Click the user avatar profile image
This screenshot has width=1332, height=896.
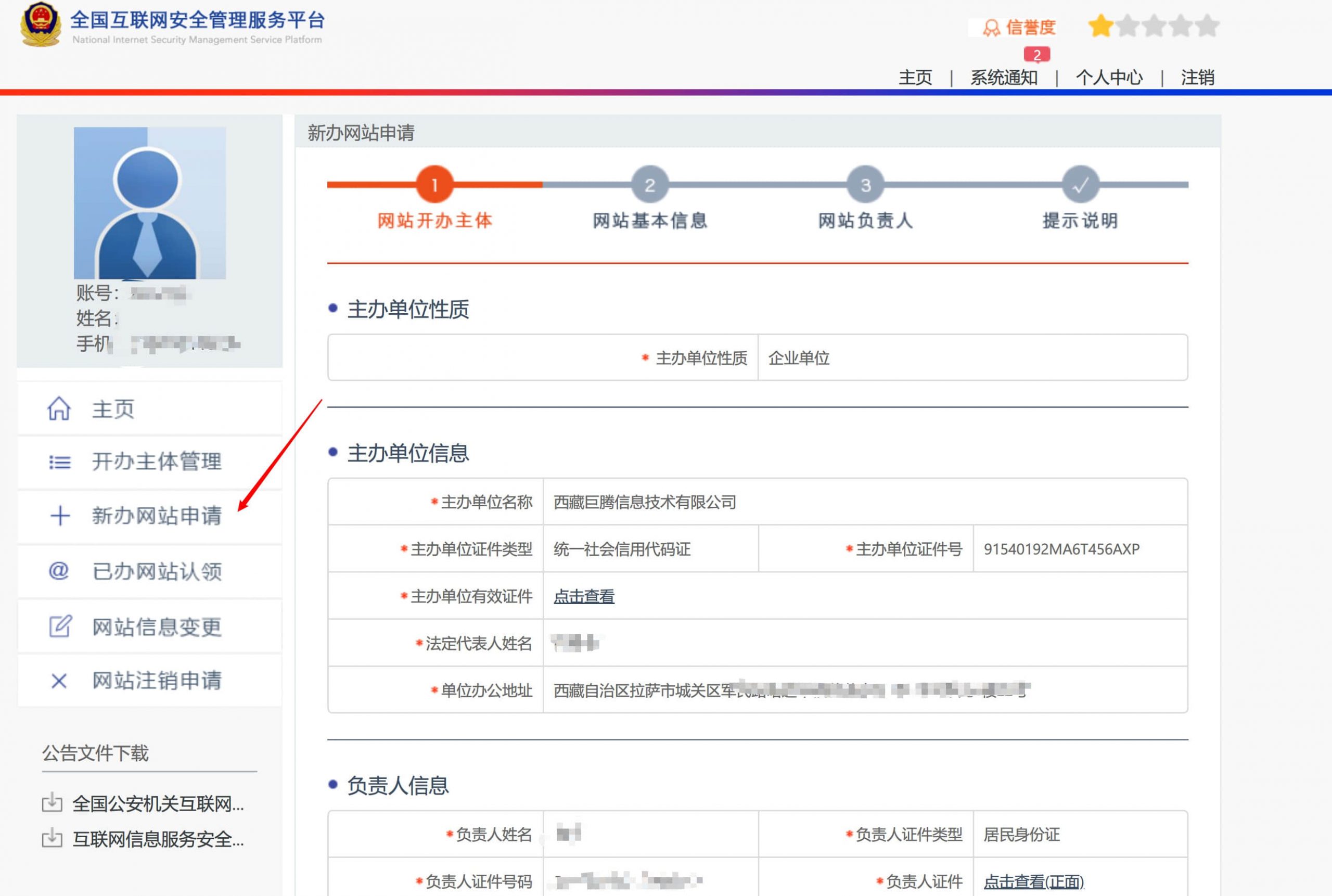151,203
